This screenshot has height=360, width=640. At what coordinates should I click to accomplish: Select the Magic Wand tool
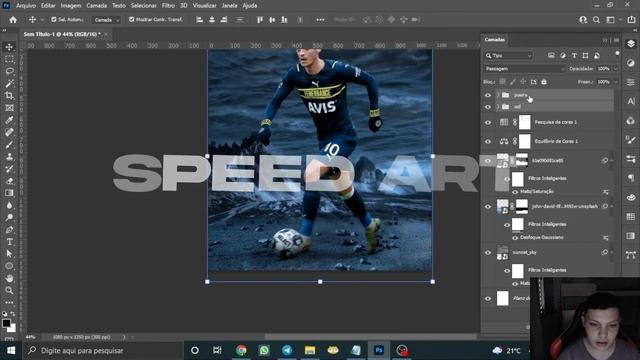(9, 84)
